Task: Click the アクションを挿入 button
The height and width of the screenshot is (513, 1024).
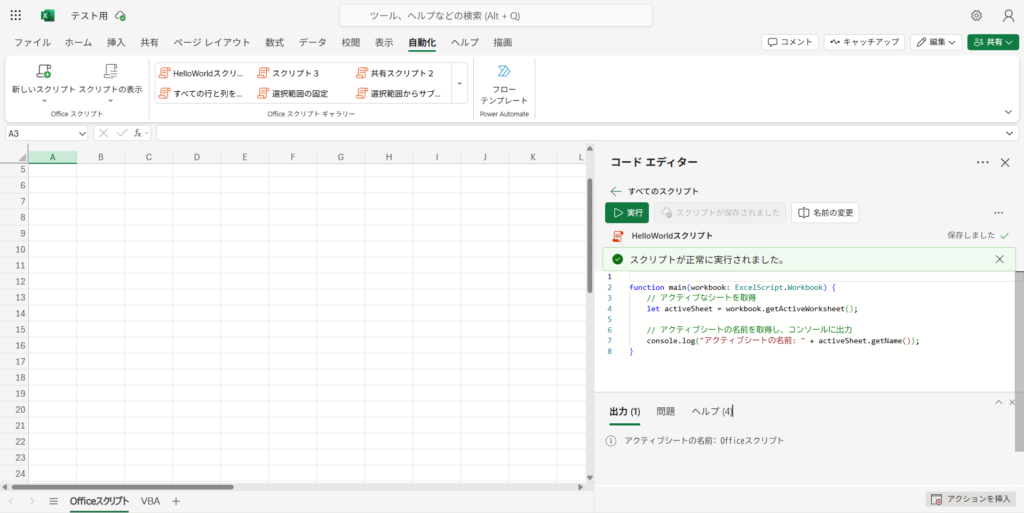Action: (x=970, y=499)
